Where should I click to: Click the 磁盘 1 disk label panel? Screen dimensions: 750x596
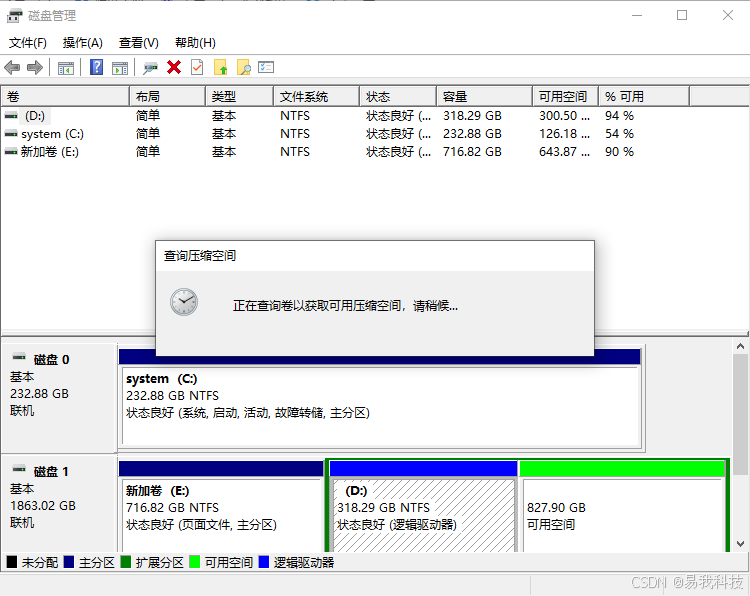pos(59,503)
